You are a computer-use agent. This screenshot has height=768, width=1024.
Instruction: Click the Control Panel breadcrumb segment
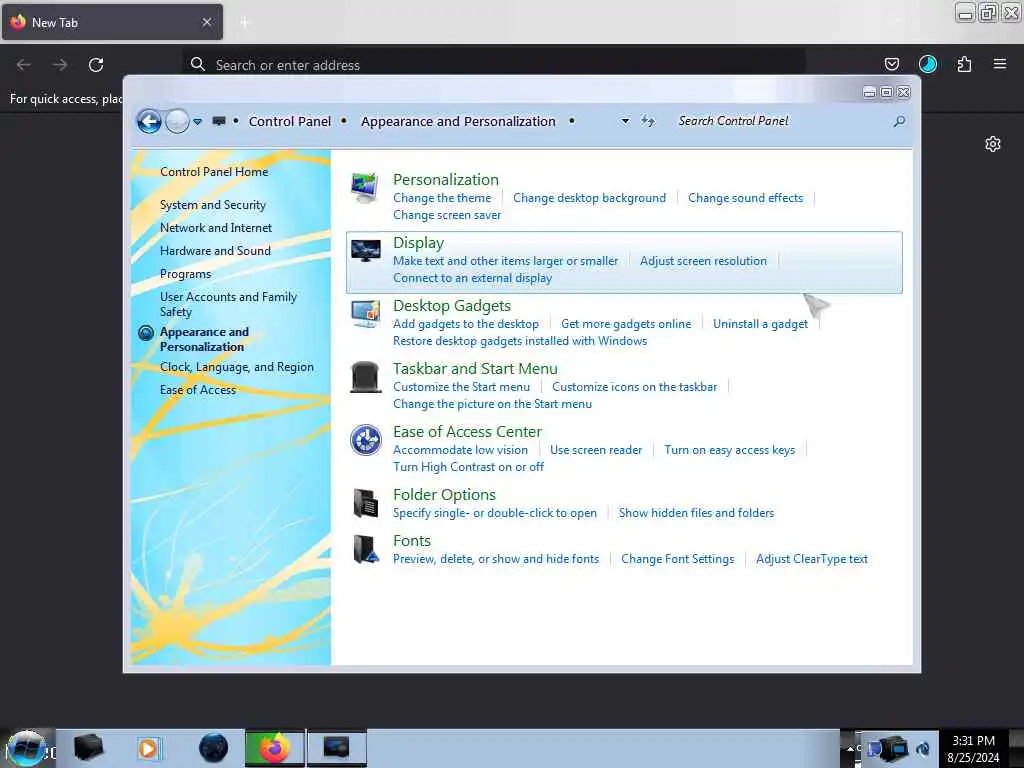click(x=290, y=121)
